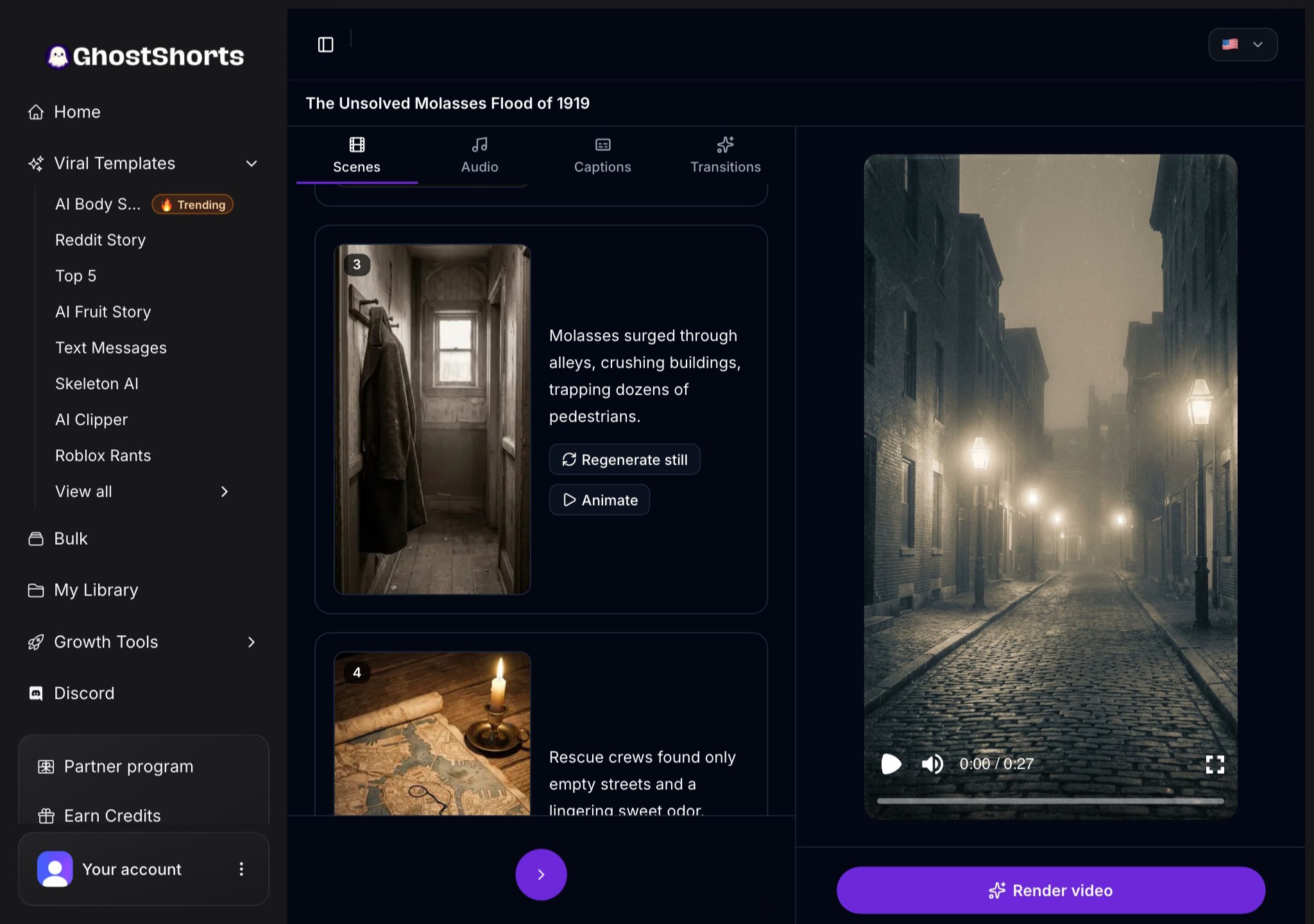
Task: Switch to the Captions tab
Action: coord(602,155)
